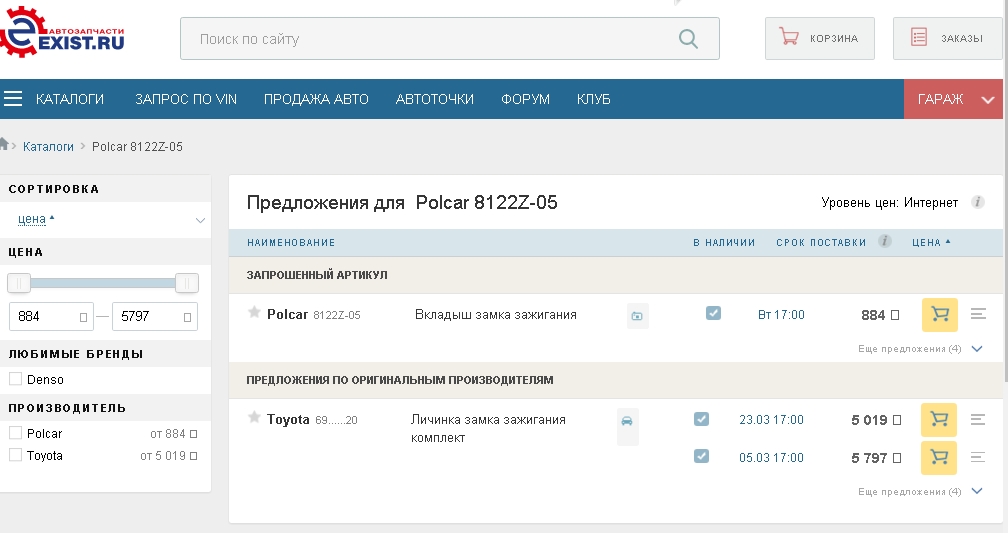Image resolution: width=1008 pixels, height=533 pixels.
Task: Enable the Polcar manufacturer filter
Action: point(15,433)
